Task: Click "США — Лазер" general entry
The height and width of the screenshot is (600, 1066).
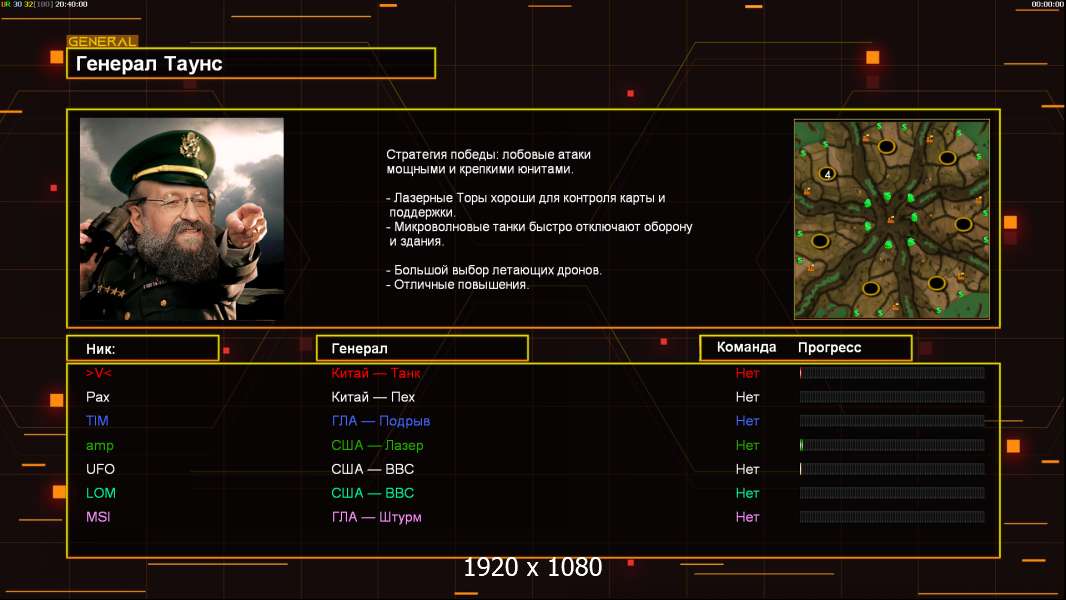Action: [x=377, y=445]
